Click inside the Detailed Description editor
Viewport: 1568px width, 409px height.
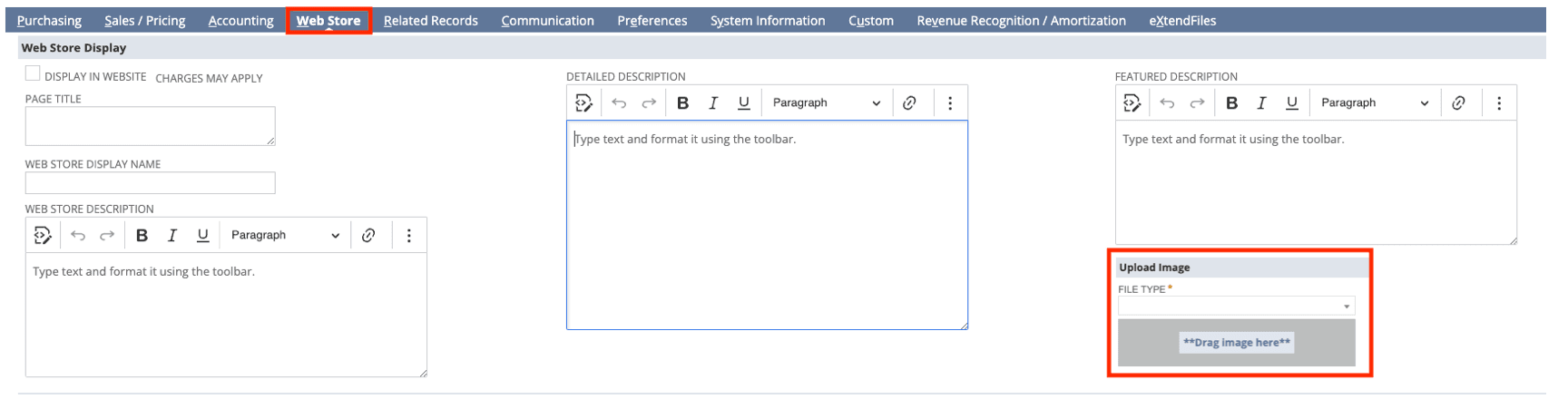[x=767, y=225]
